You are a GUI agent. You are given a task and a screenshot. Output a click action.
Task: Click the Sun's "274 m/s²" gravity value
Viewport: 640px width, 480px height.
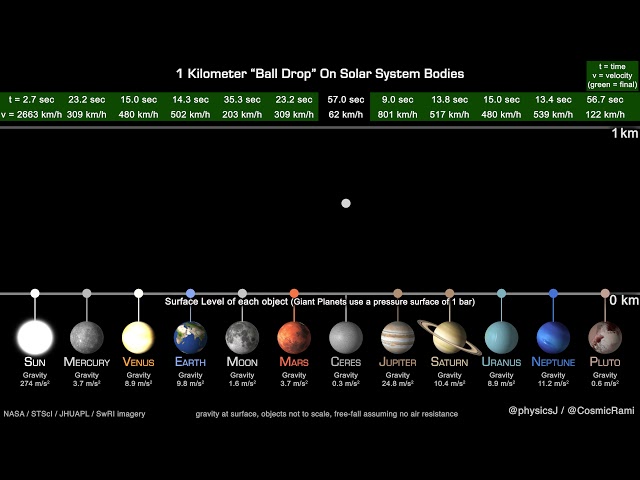[x=35, y=384]
